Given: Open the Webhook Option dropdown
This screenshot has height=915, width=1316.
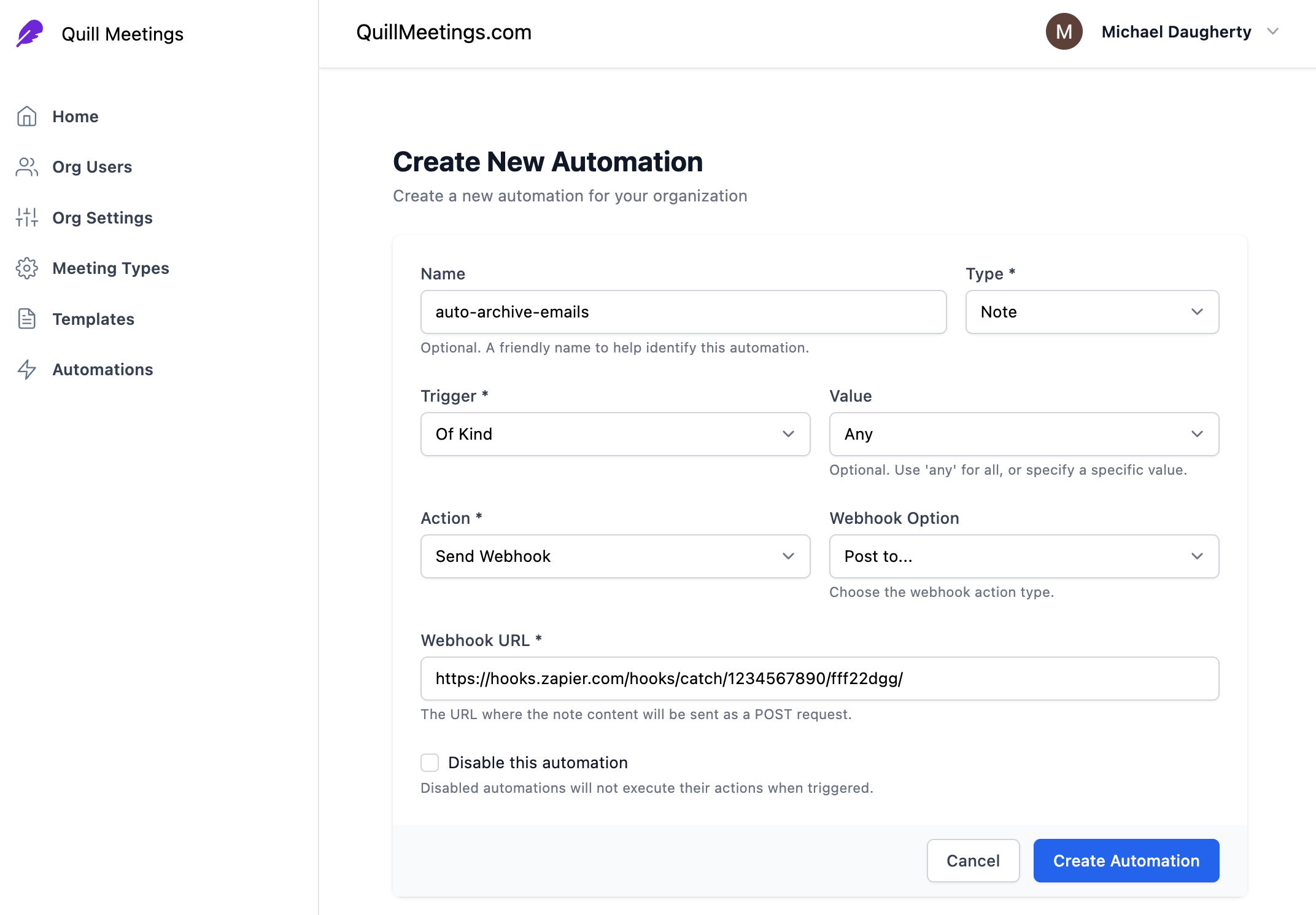Looking at the screenshot, I should (x=1023, y=556).
